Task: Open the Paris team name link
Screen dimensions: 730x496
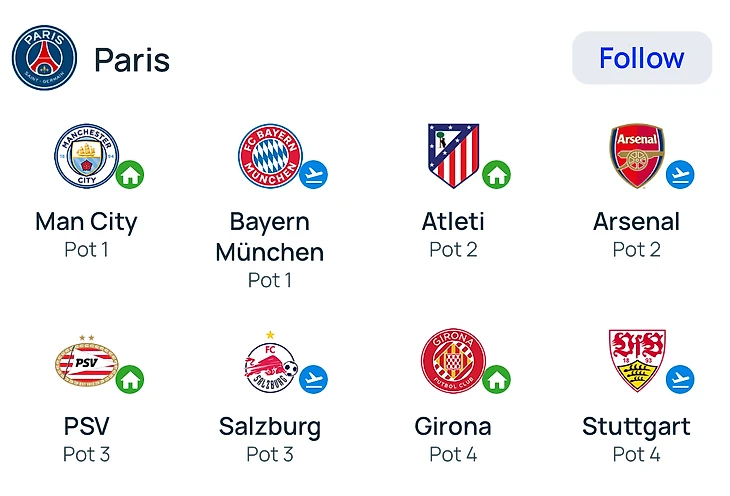Action: [132, 60]
